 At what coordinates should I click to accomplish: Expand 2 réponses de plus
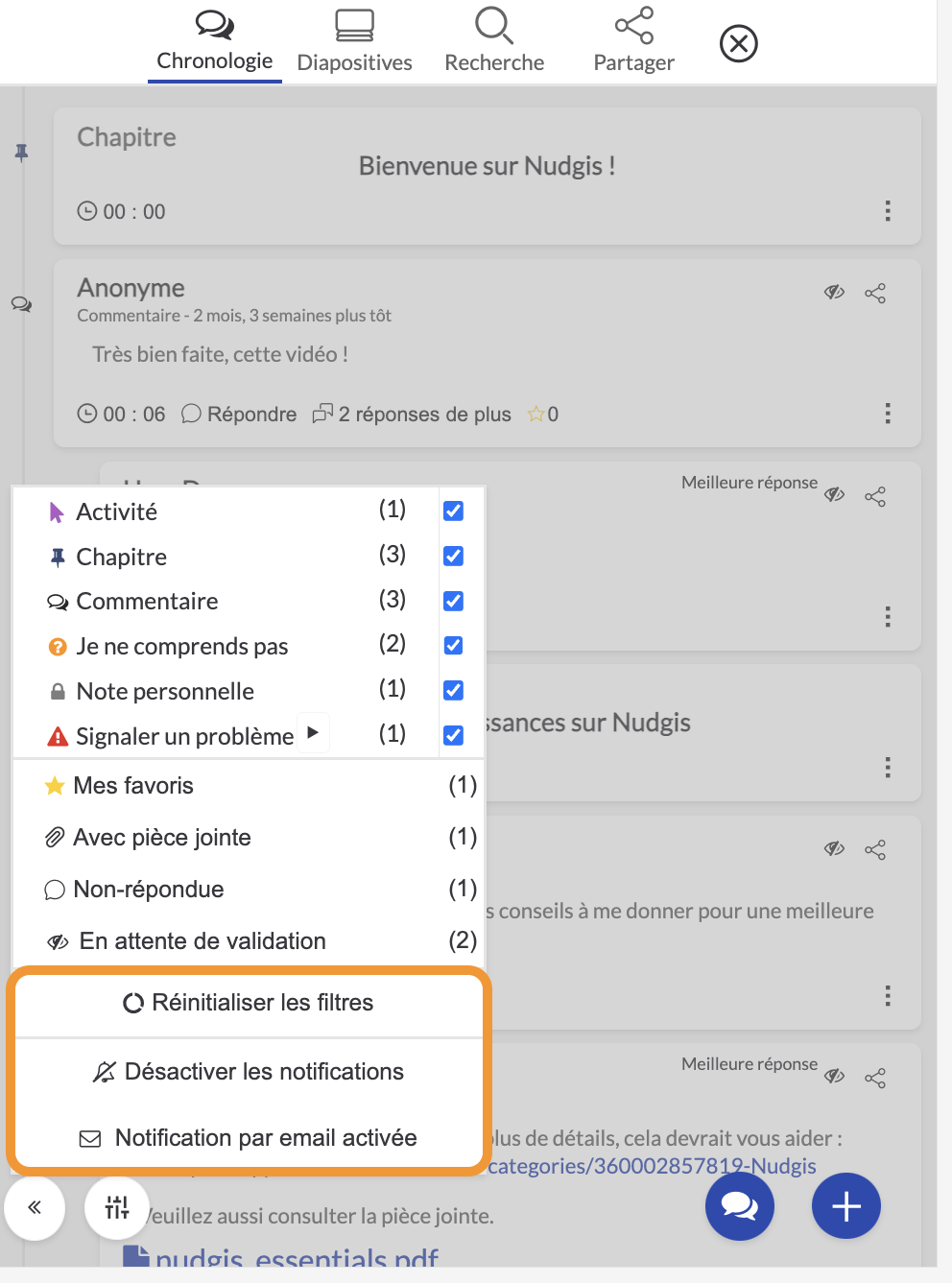(412, 414)
